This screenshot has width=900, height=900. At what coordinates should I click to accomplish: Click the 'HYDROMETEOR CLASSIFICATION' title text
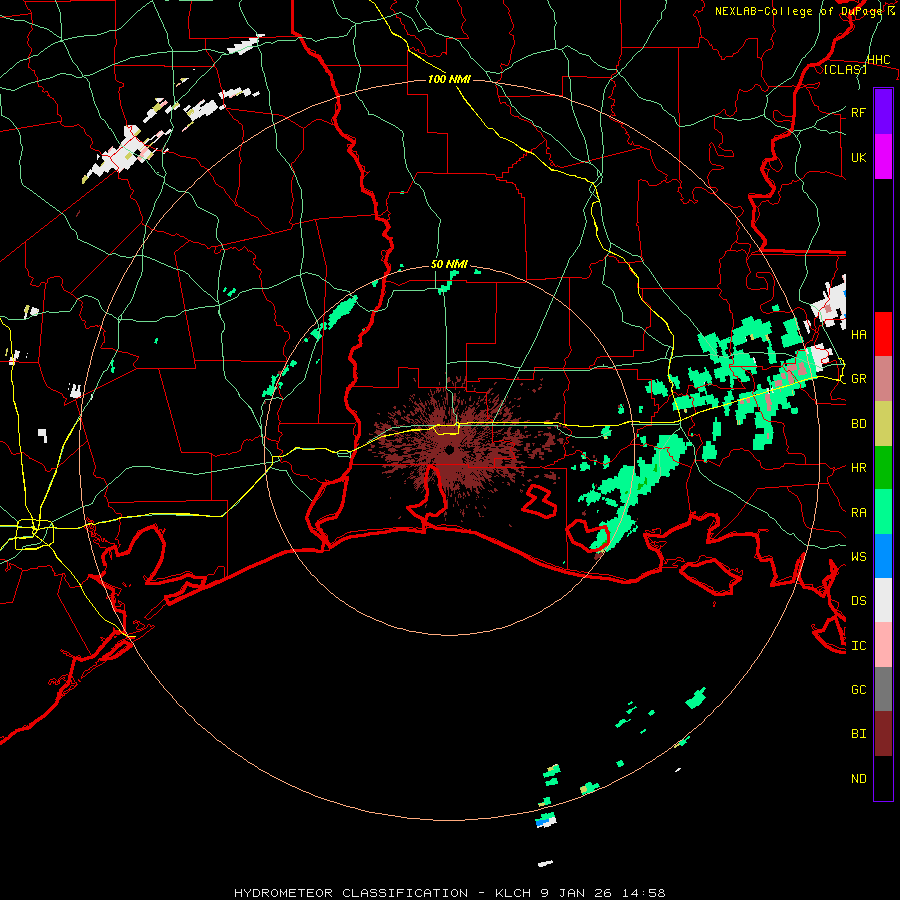(x=351, y=893)
